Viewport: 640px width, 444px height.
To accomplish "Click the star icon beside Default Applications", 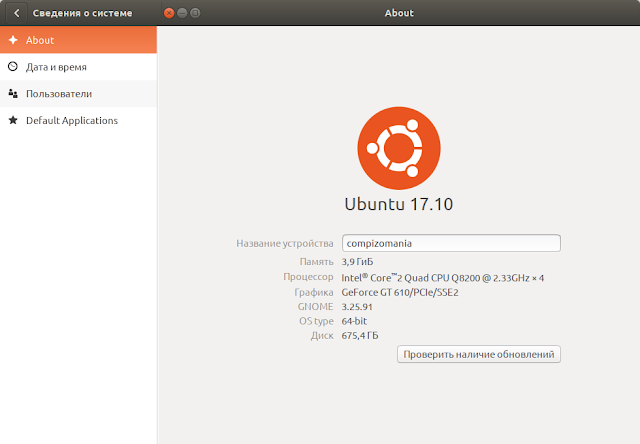I will pyautogui.click(x=13, y=120).
